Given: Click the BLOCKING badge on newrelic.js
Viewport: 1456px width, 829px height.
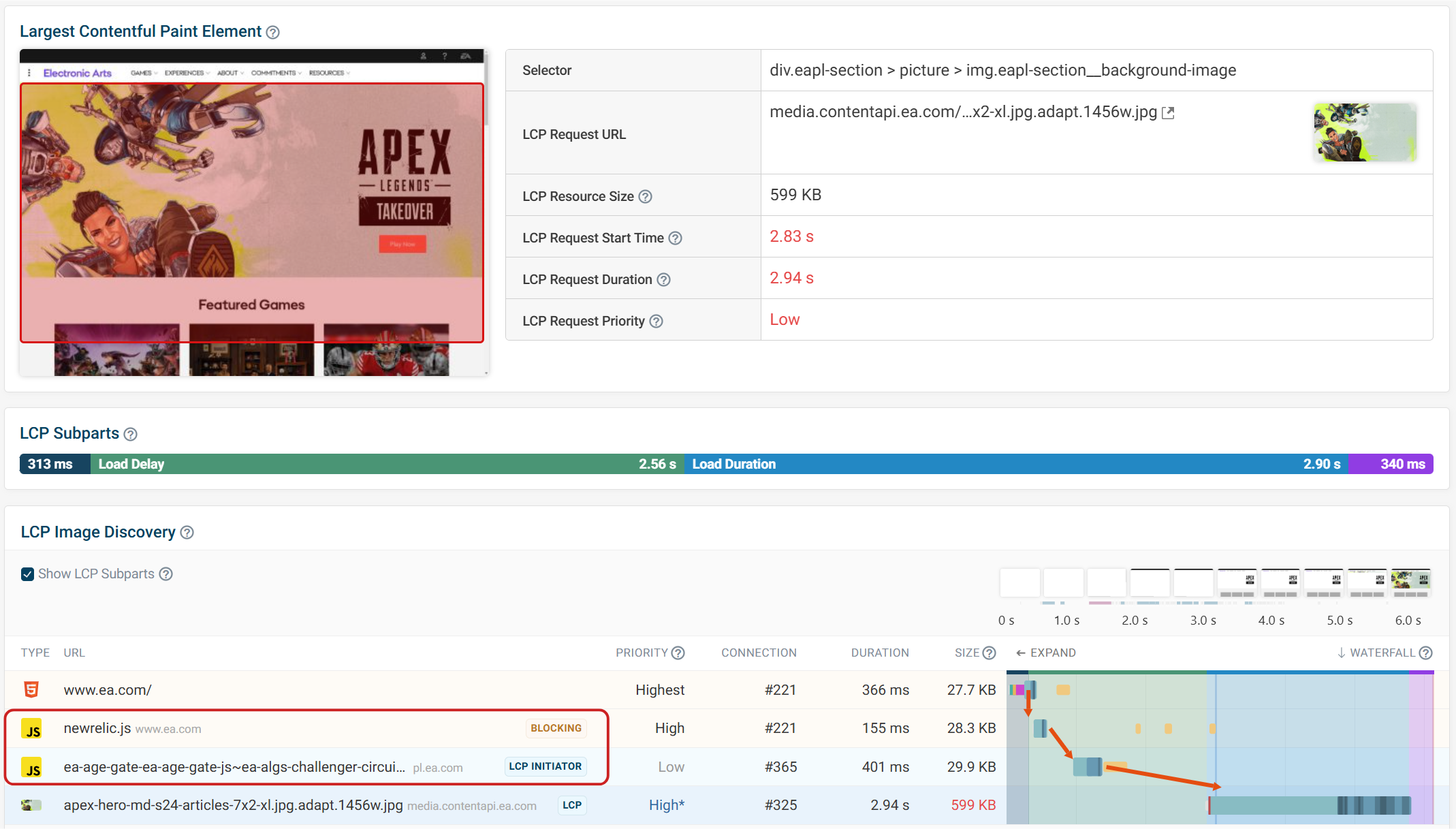Looking at the screenshot, I should [556, 728].
